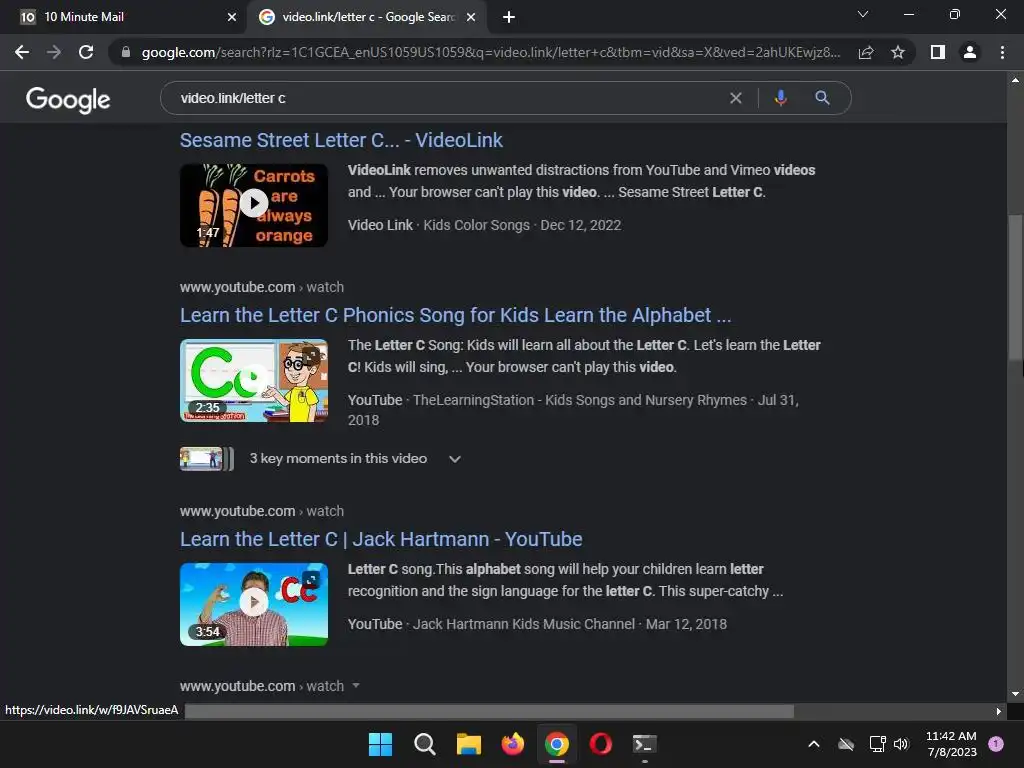Open the Google home logo

(68, 100)
